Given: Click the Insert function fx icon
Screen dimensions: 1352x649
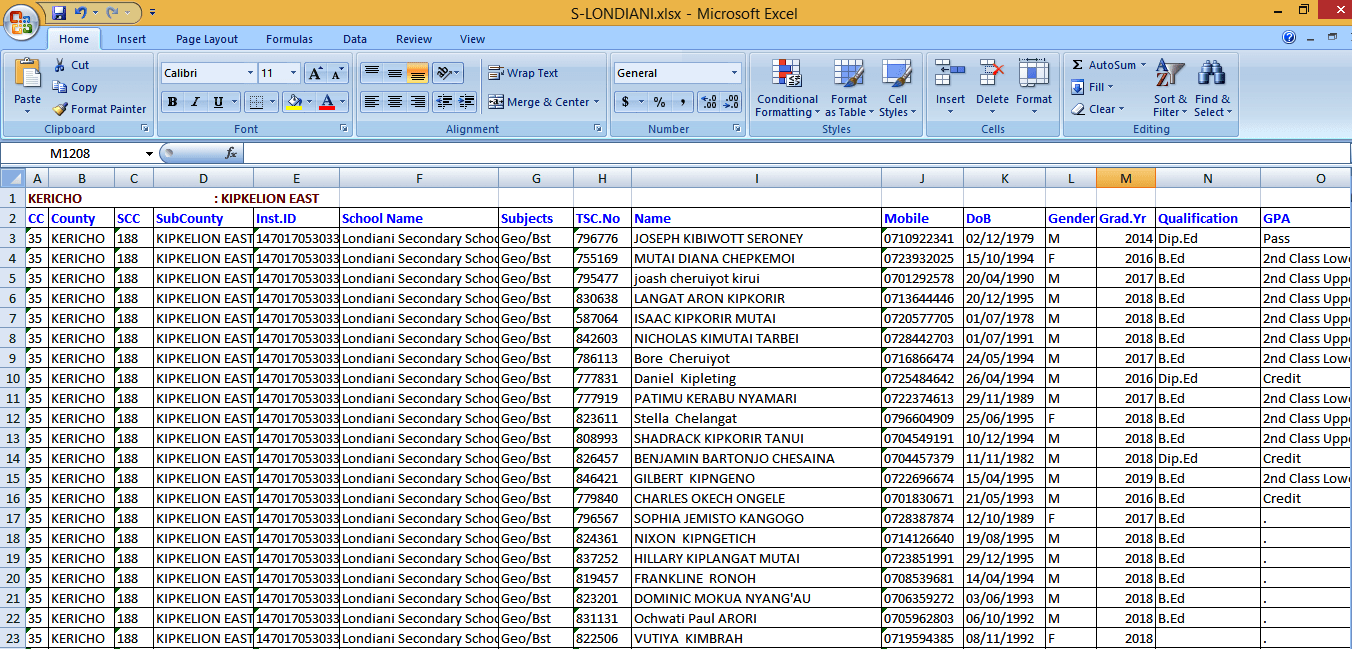Looking at the screenshot, I should click(231, 153).
